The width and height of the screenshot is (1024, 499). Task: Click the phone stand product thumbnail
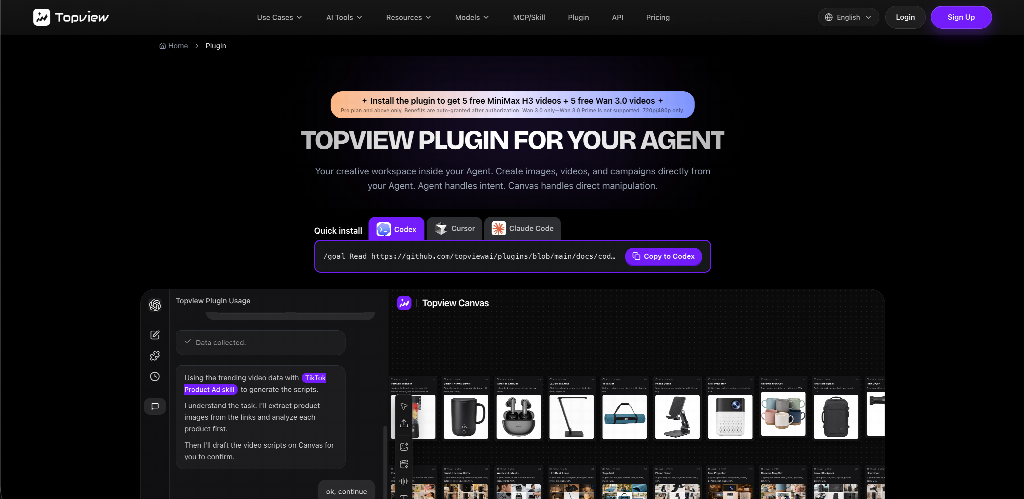pyautogui.click(x=677, y=417)
